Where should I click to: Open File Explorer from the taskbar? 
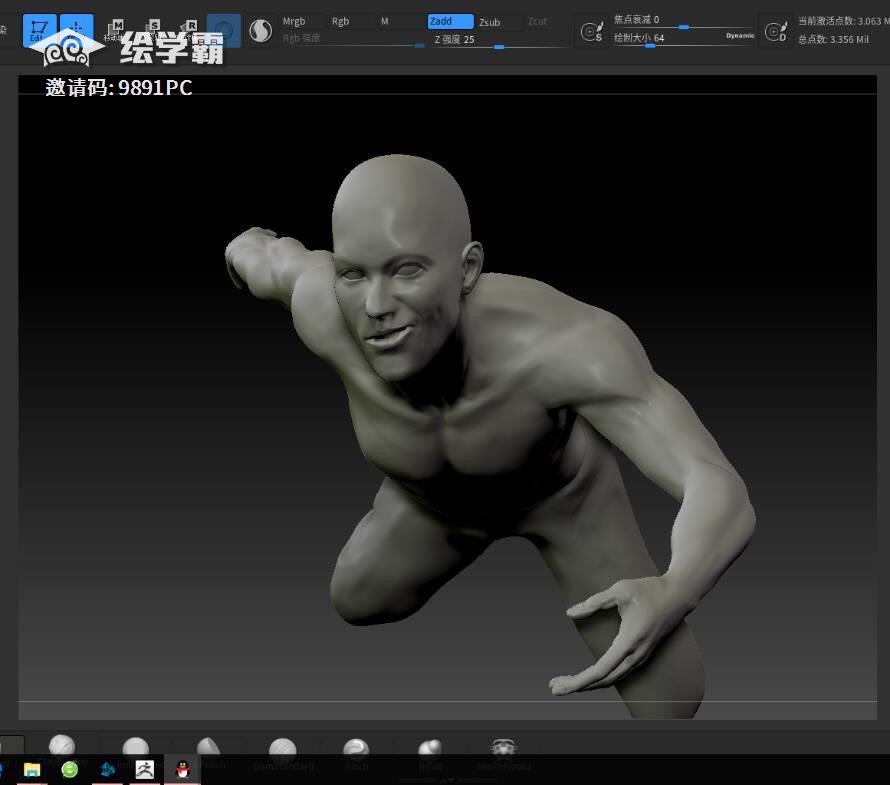point(32,769)
